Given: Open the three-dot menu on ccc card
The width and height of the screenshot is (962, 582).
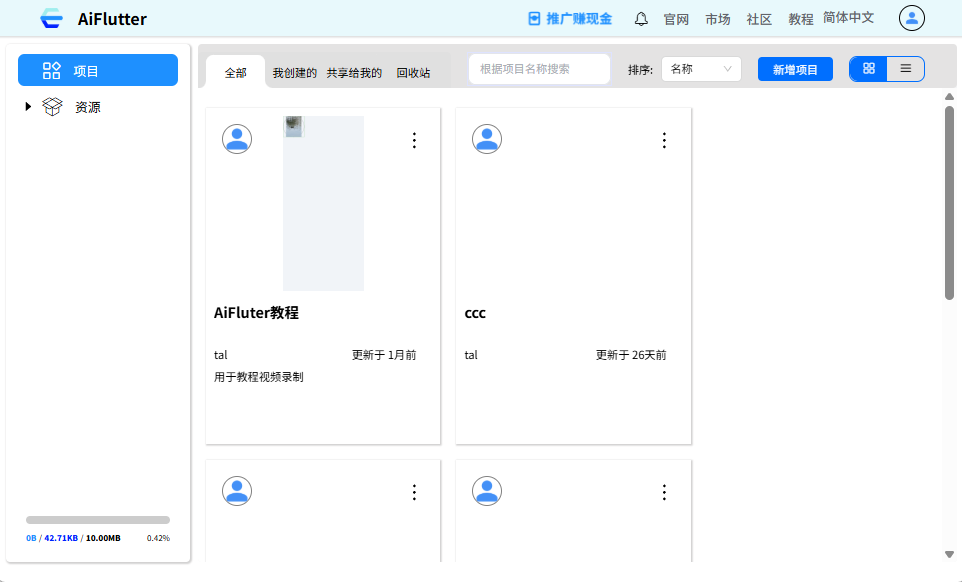Looking at the screenshot, I should click(x=664, y=140).
